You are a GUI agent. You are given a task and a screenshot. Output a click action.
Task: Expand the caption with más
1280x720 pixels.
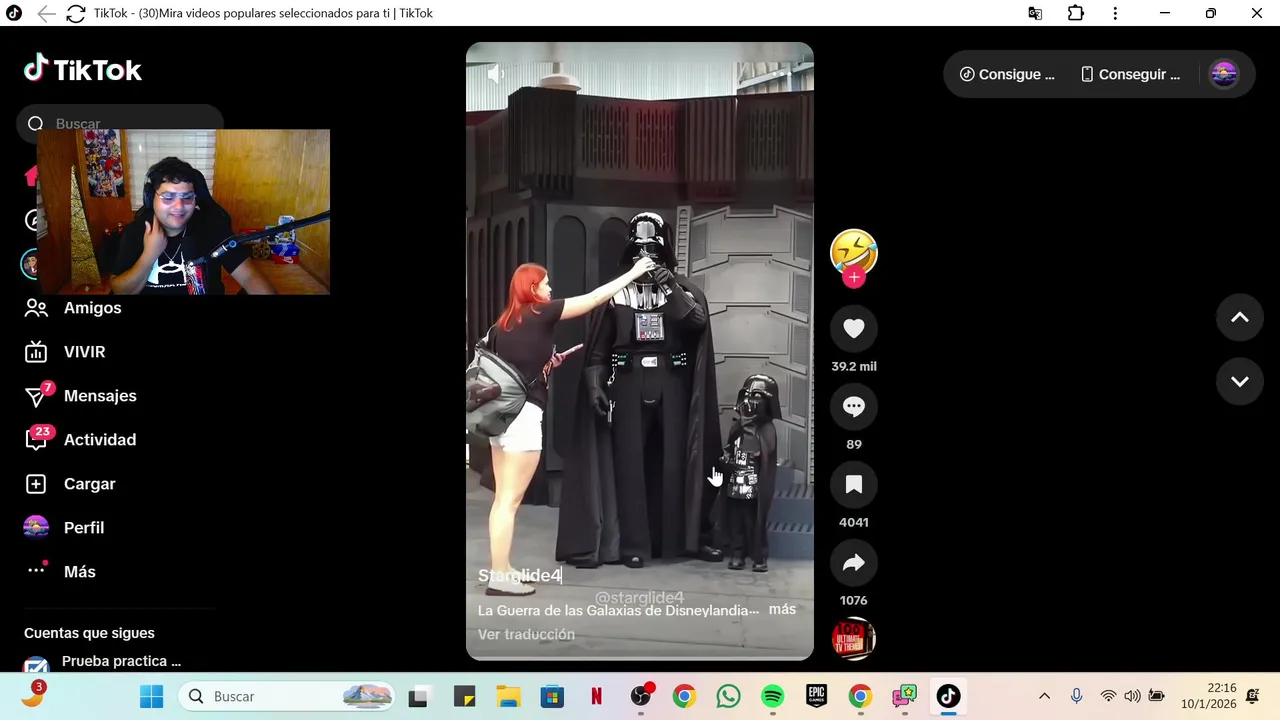[782, 609]
